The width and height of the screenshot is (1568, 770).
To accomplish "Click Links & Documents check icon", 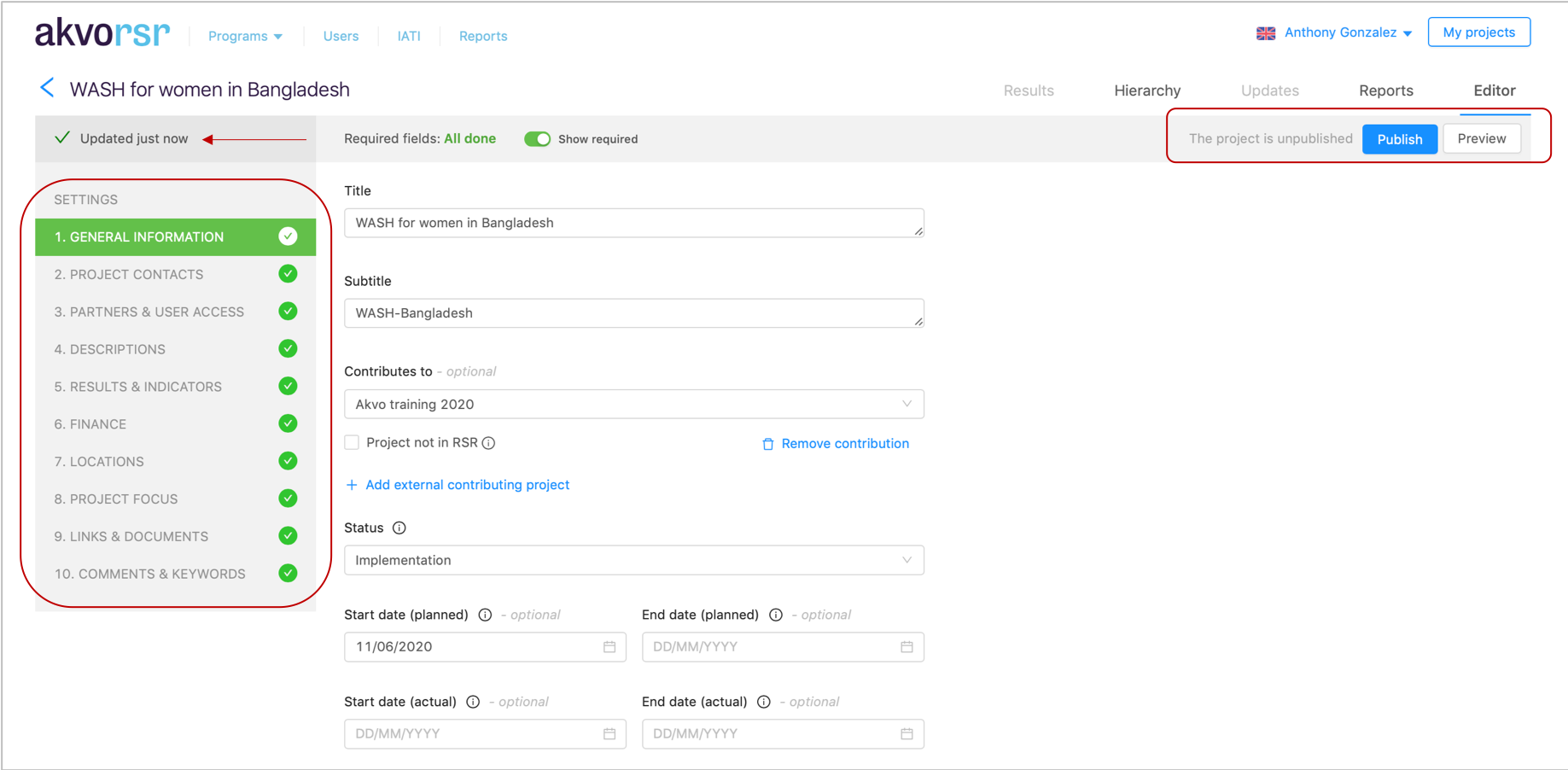I will (x=289, y=536).
